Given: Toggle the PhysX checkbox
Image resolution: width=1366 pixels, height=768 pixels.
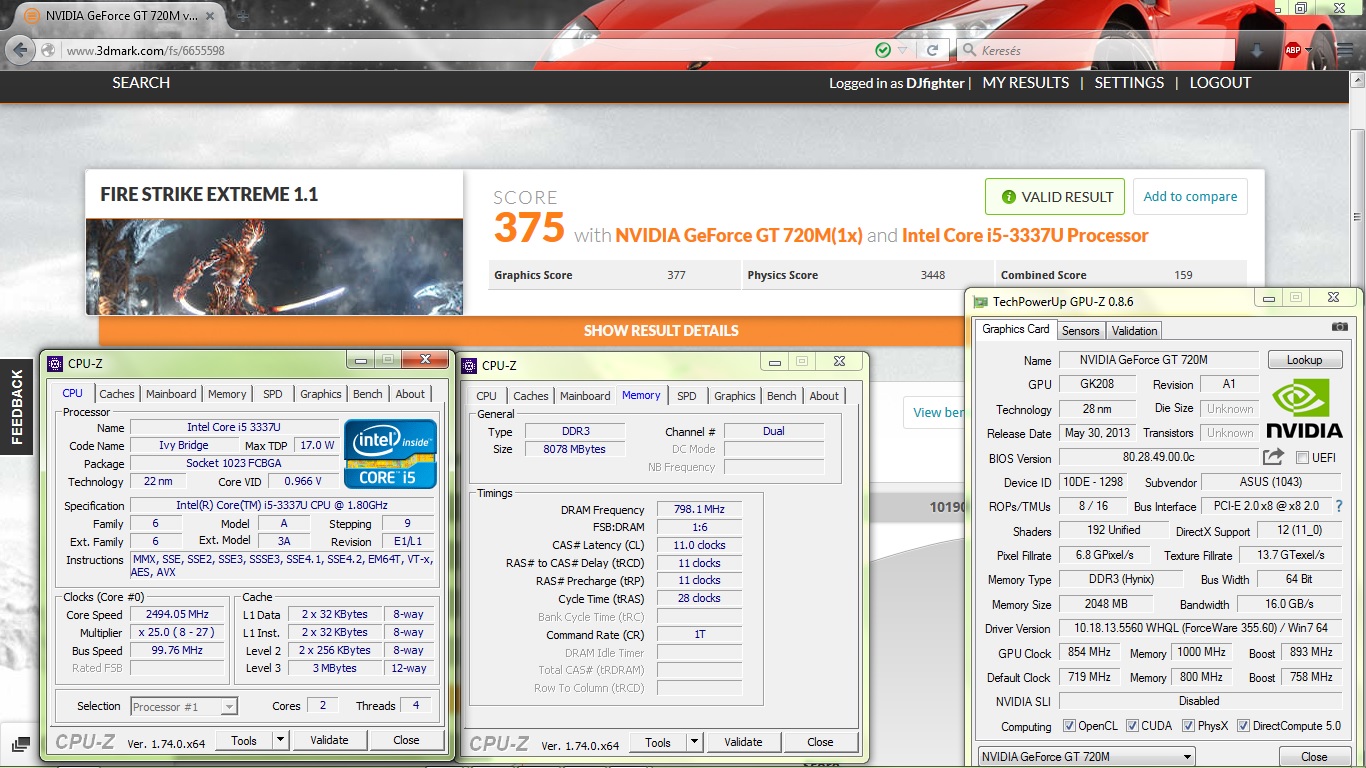Looking at the screenshot, I should (1188, 726).
